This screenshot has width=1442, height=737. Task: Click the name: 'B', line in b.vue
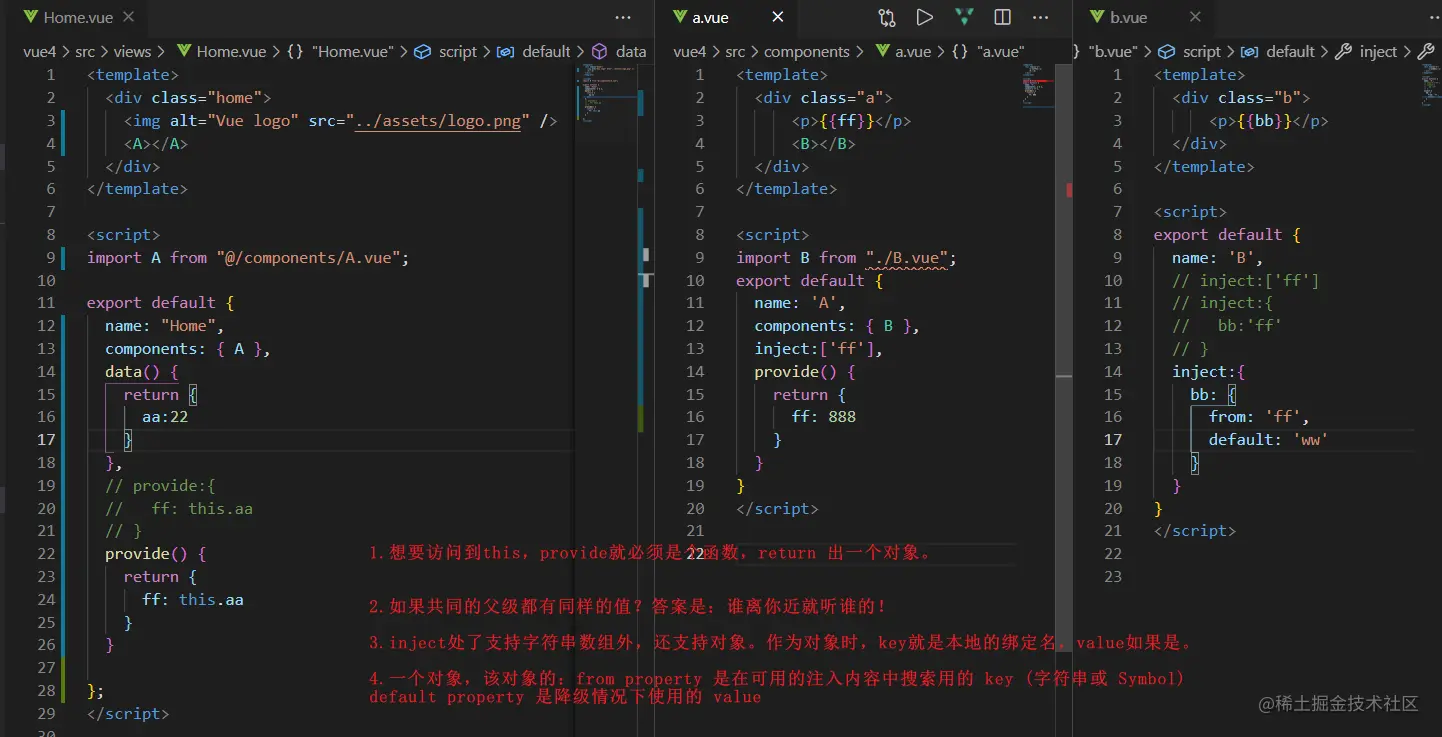(x=1218, y=257)
